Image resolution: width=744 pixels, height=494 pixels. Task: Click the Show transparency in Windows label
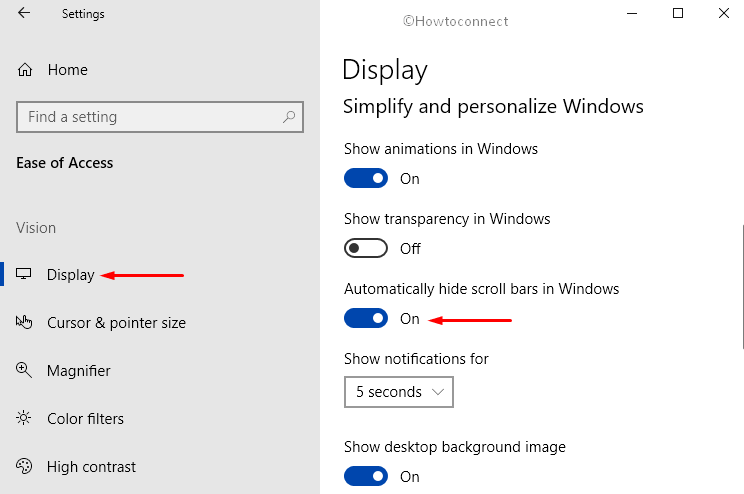[447, 219]
